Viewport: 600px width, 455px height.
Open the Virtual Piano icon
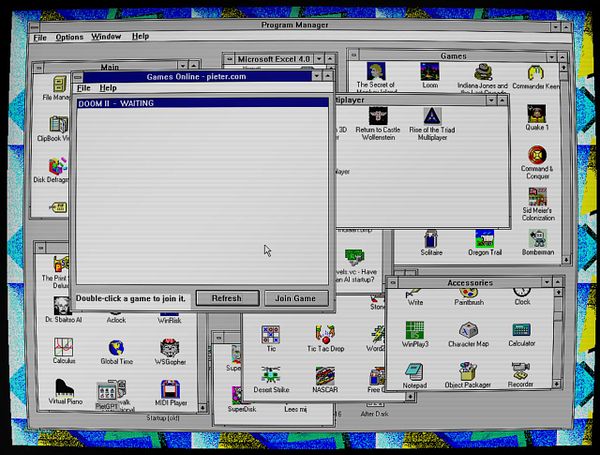[x=65, y=388]
